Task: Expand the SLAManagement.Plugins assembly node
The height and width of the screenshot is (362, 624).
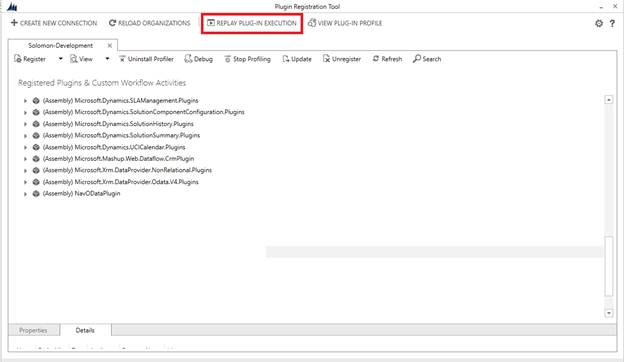Action: pyautogui.click(x=25, y=101)
